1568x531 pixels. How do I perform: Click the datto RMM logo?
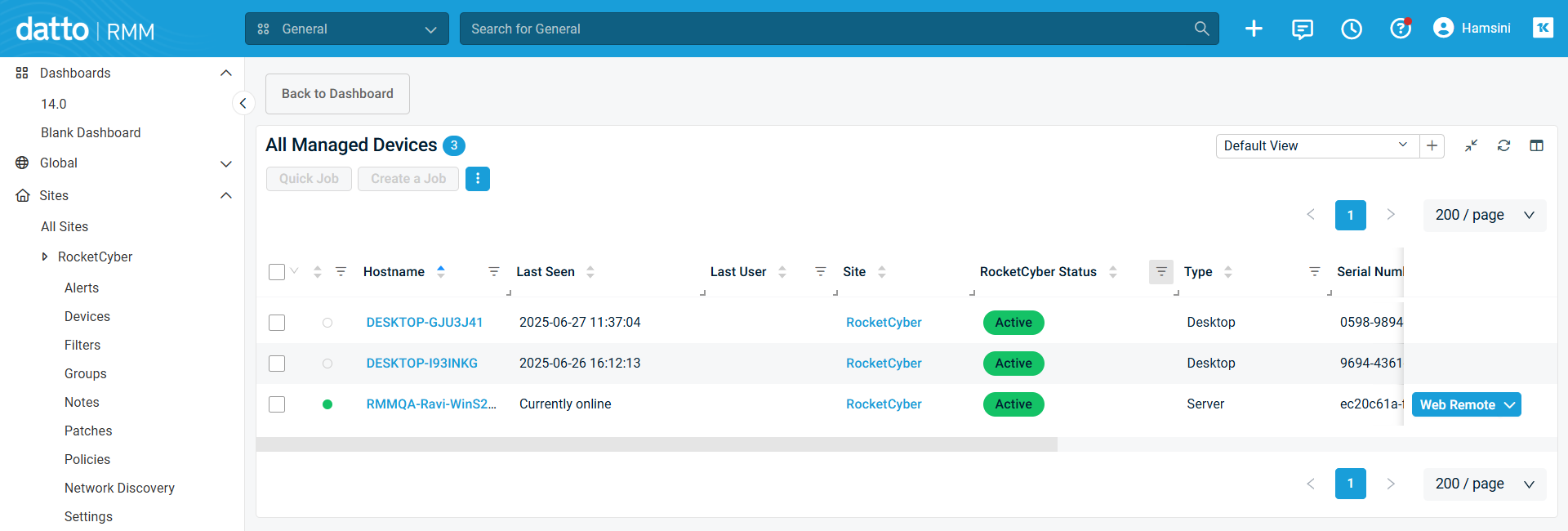click(85, 29)
